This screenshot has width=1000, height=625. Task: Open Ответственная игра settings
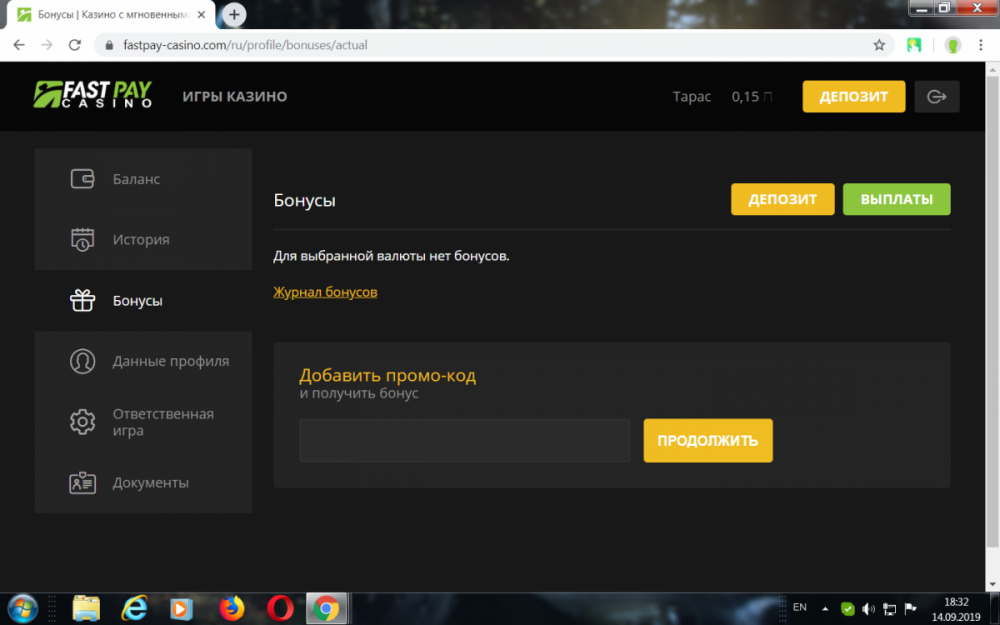[x=162, y=422]
